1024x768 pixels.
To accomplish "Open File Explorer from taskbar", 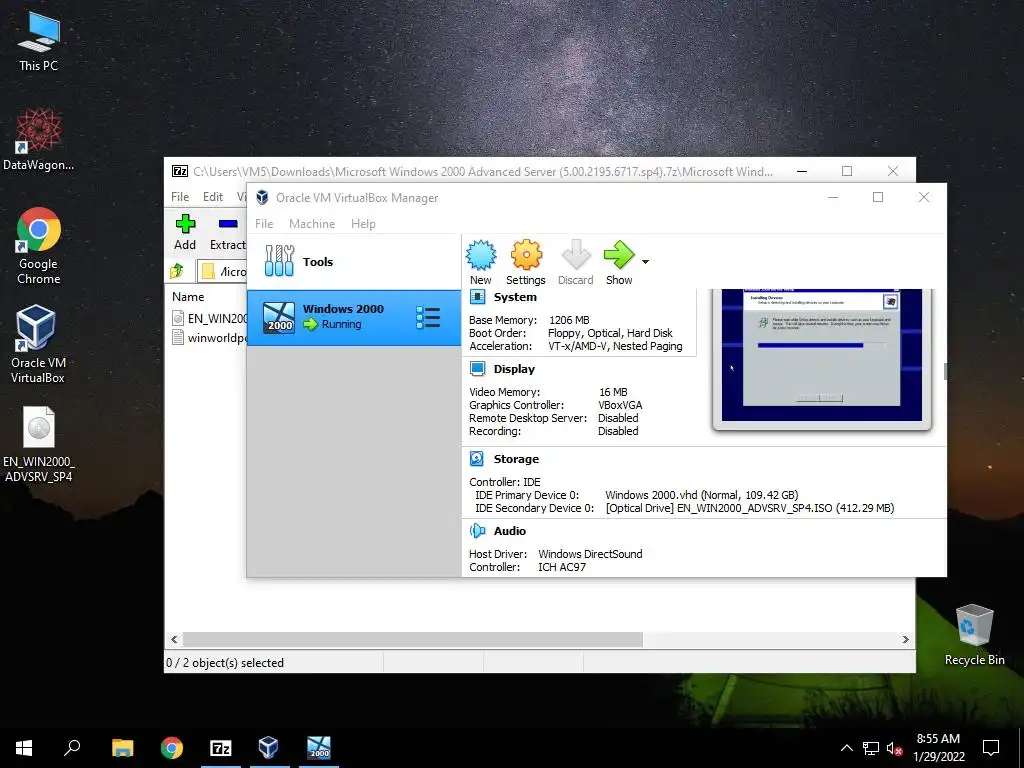I will 122,748.
